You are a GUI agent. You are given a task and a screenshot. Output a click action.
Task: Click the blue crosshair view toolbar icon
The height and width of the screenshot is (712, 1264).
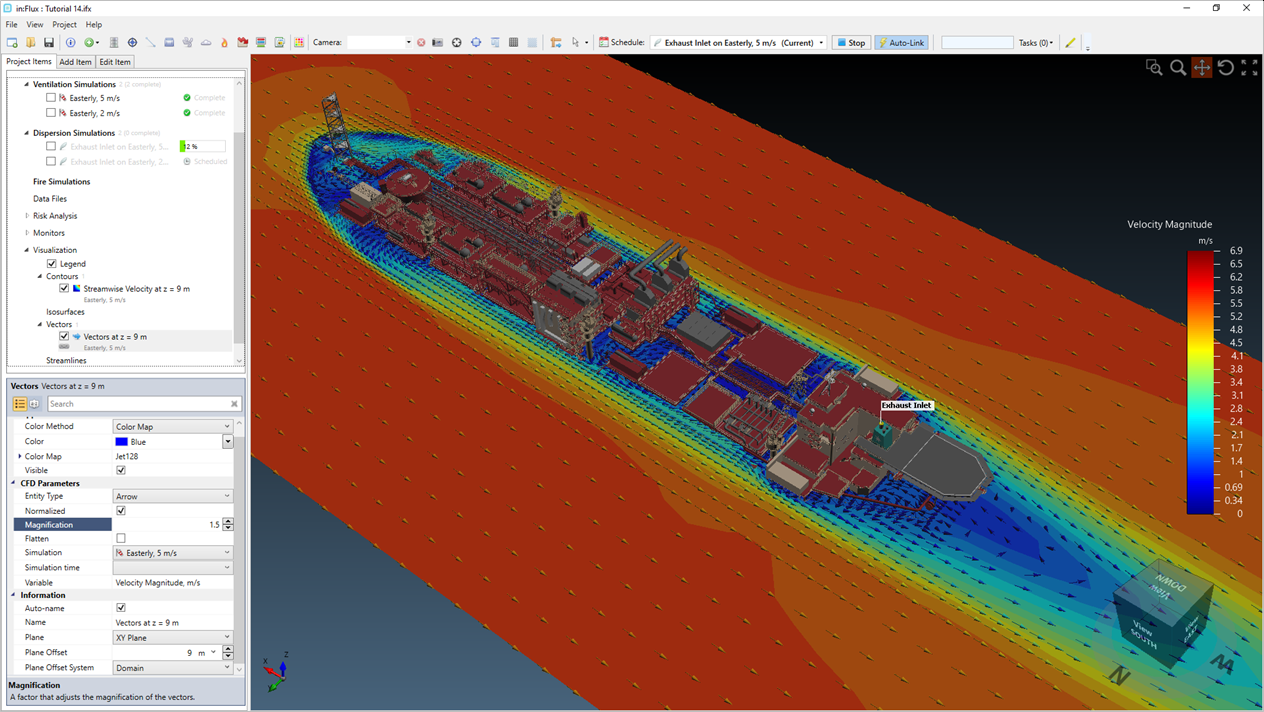pos(476,43)
